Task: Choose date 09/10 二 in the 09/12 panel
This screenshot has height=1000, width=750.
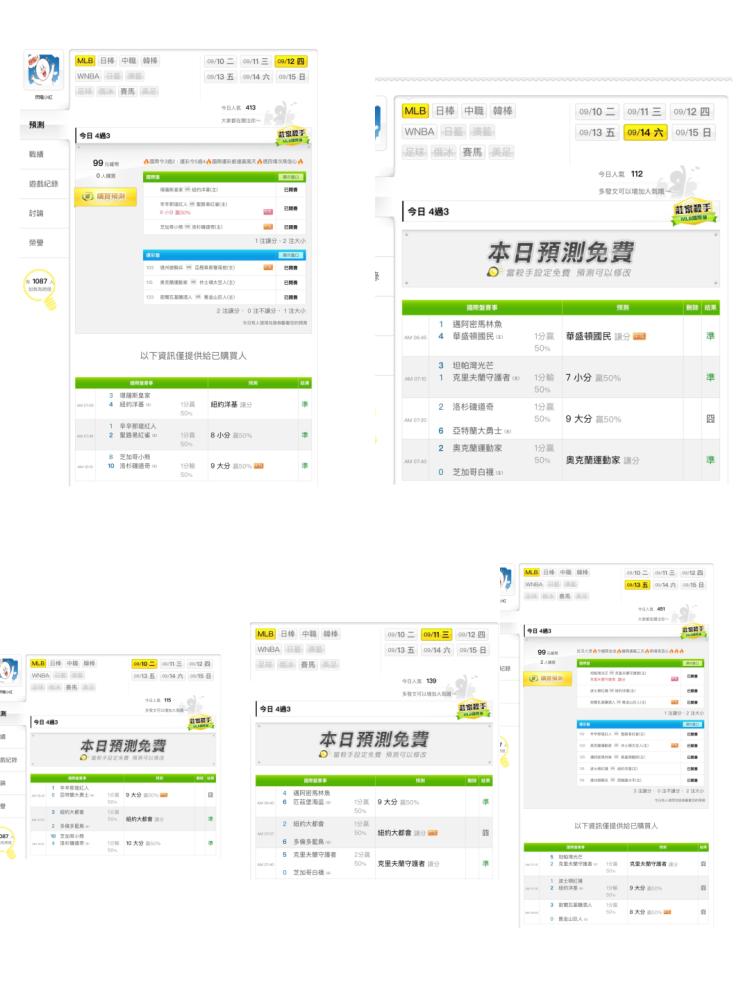Action: [x=220, y=61]
